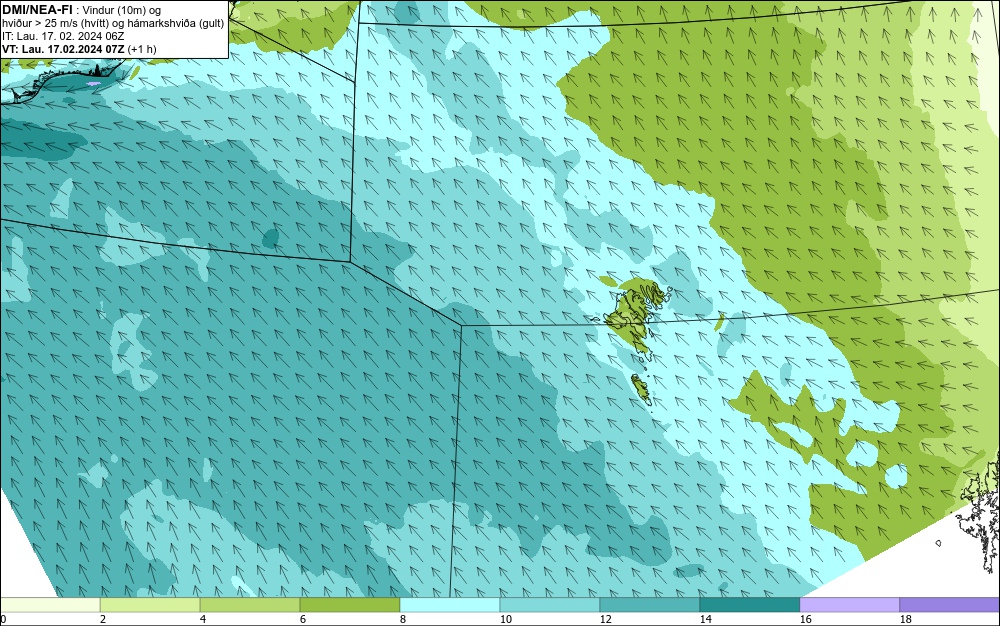The image size is (1000, 626).
Task: Click the legend label '2'
Action: click(103, 619)
